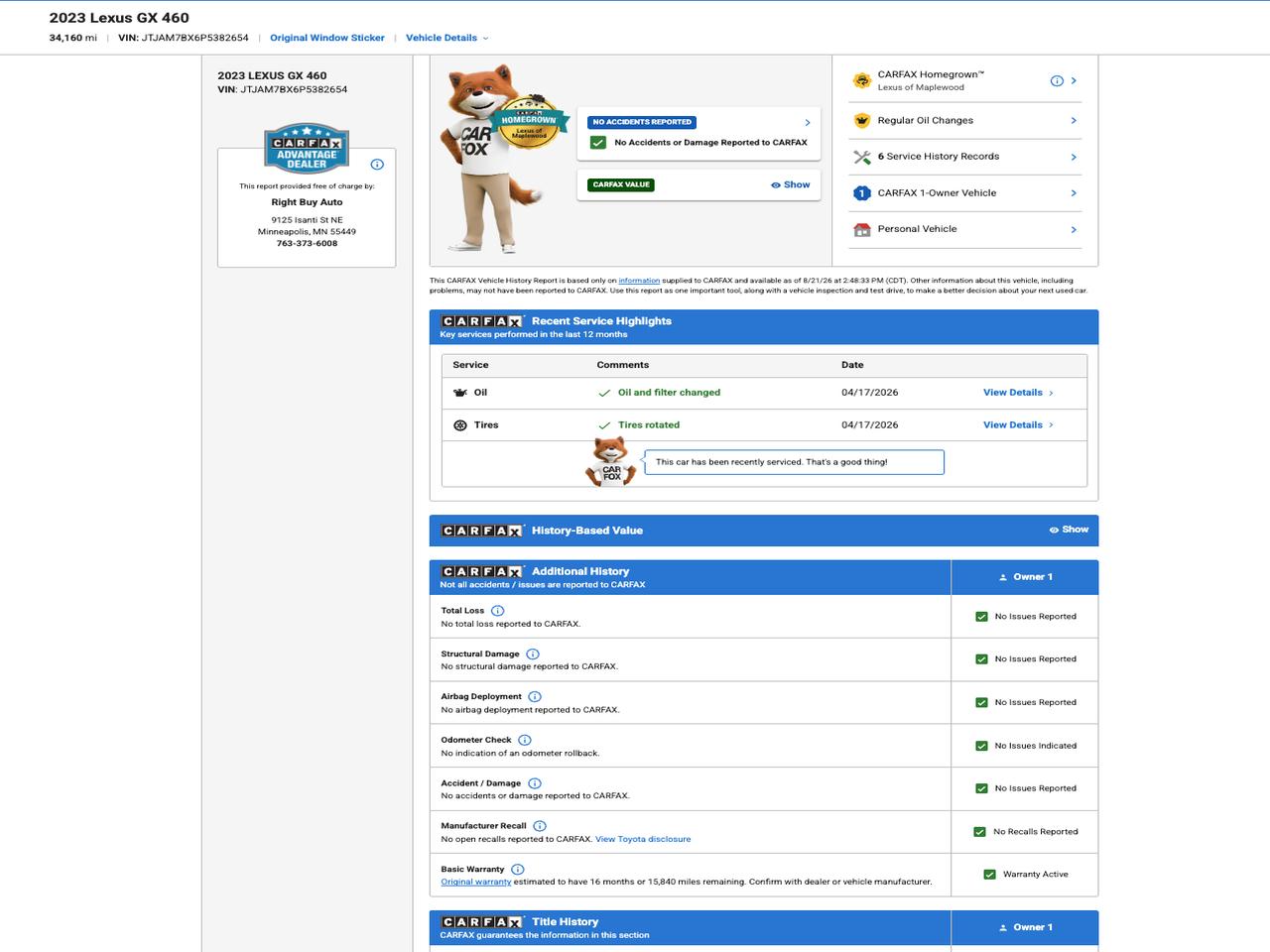
Task: Click the CARFAX logo in Recent Service Highlights
Action: click(482, 321)
